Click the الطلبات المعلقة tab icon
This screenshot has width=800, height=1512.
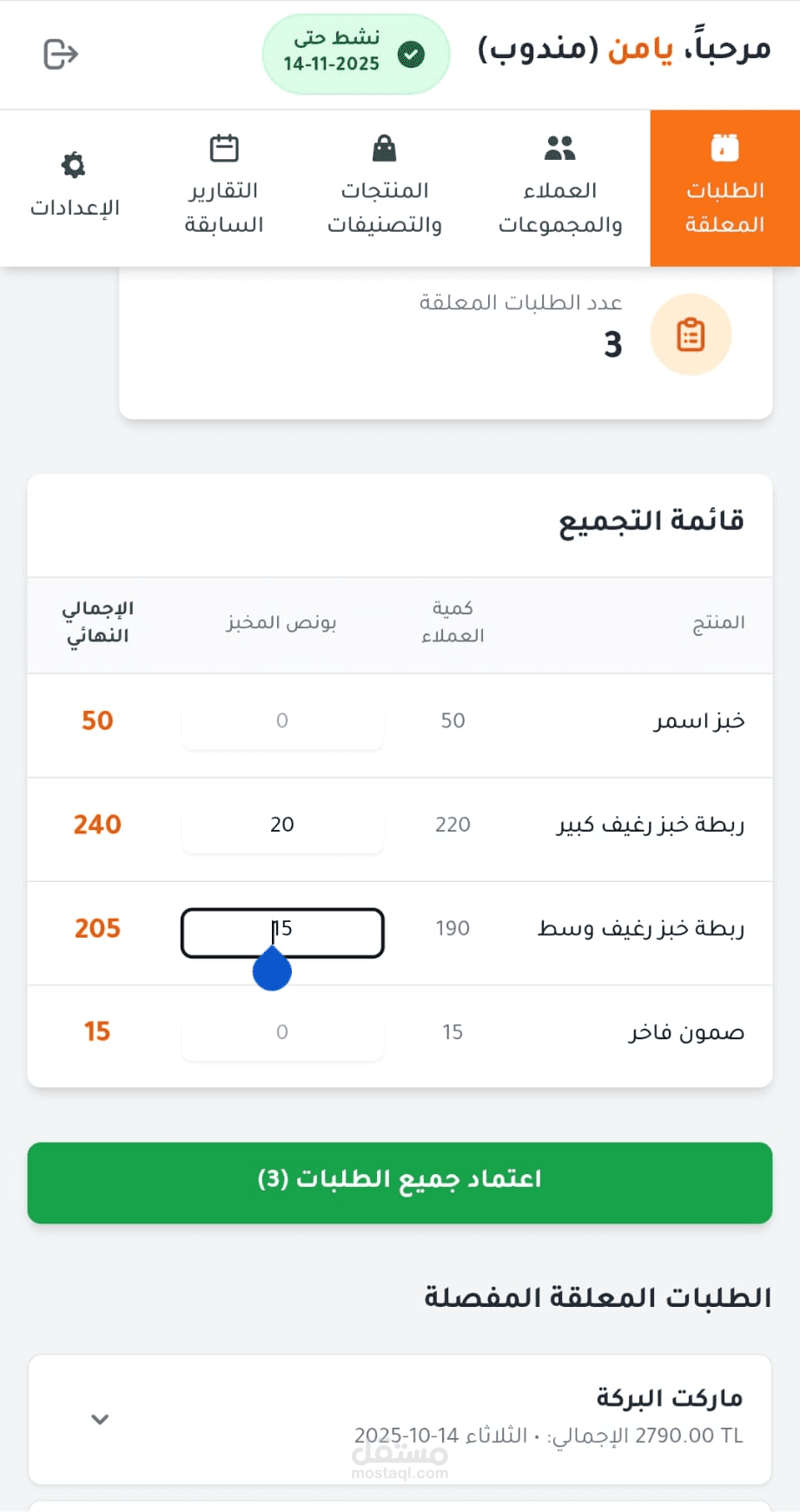coord(724,149)
